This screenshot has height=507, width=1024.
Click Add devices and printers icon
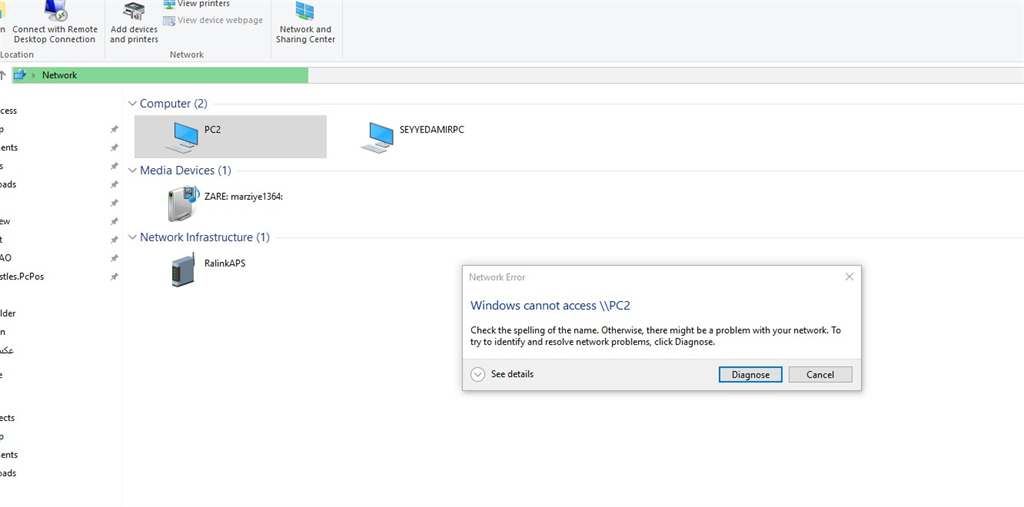[x=134, y=11]
